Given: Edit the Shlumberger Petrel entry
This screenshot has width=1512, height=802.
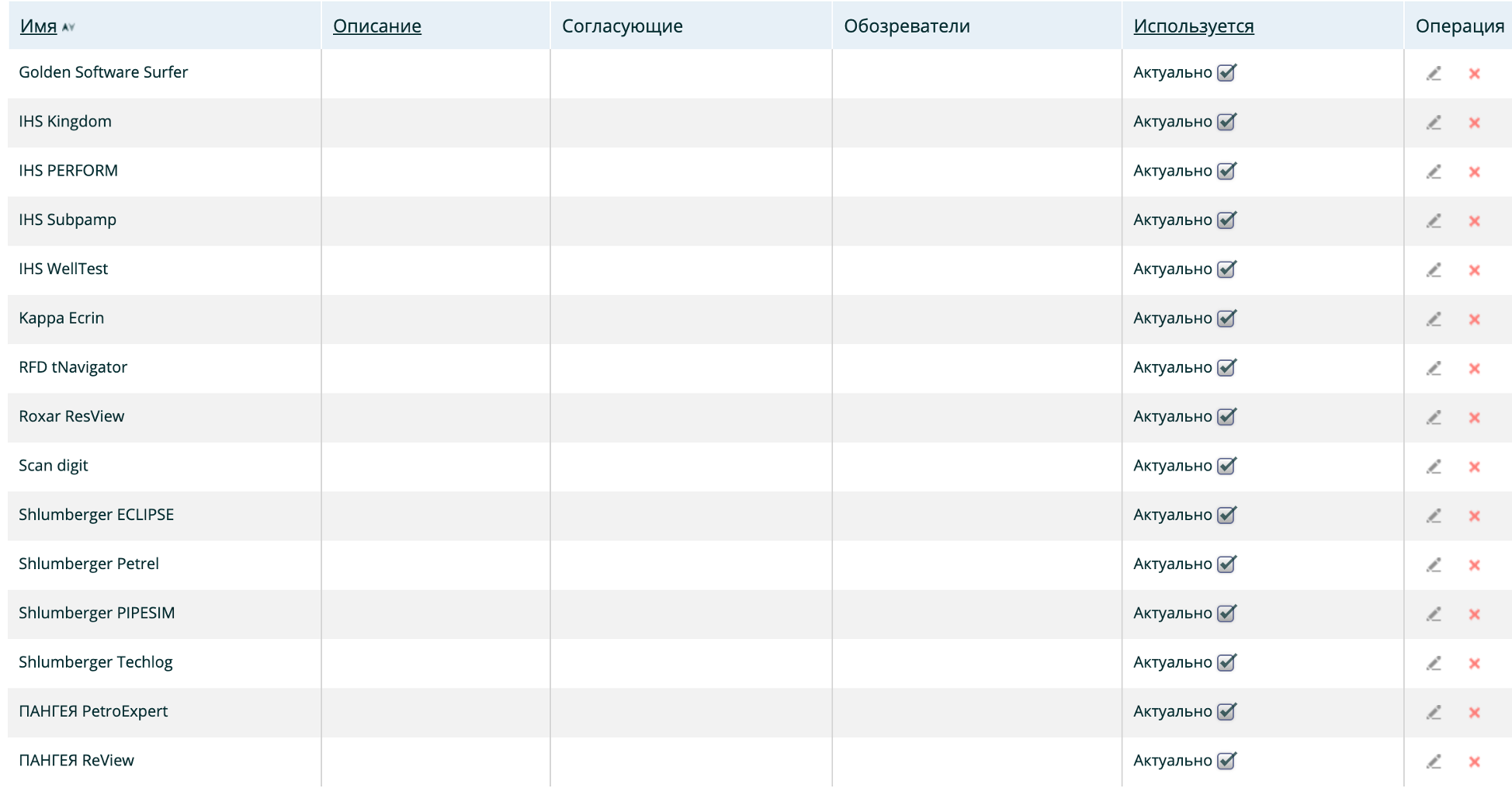Looking at the screenshot, I should coord(1434,564).
